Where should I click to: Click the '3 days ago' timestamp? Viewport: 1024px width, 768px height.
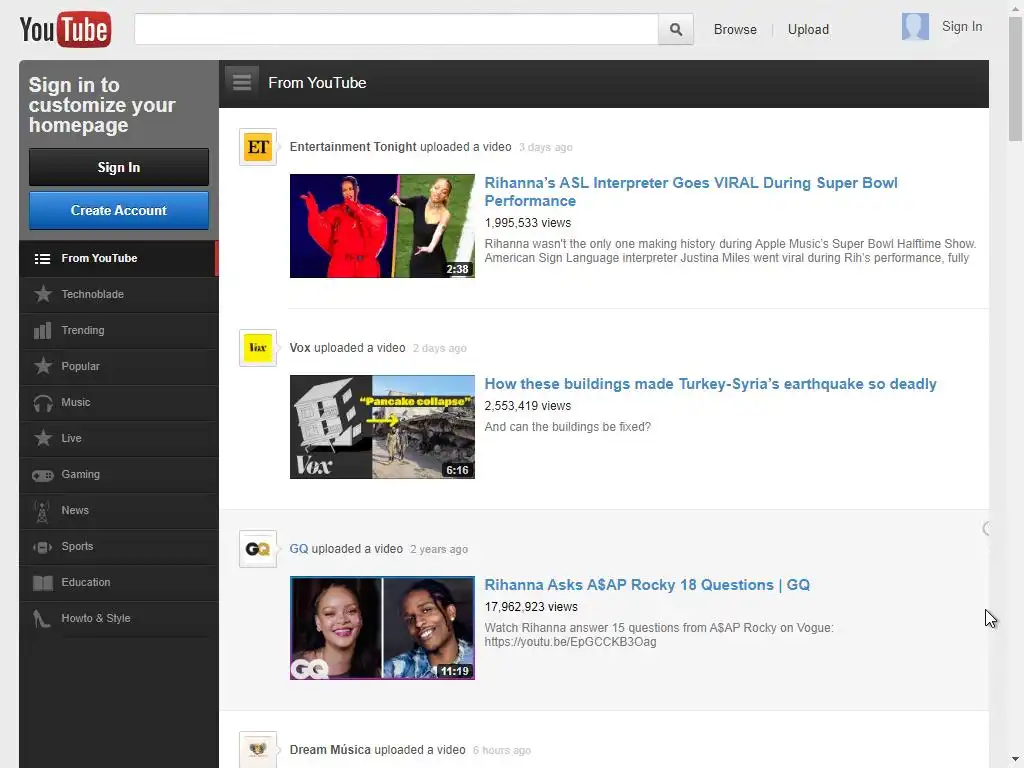(546, 148)
